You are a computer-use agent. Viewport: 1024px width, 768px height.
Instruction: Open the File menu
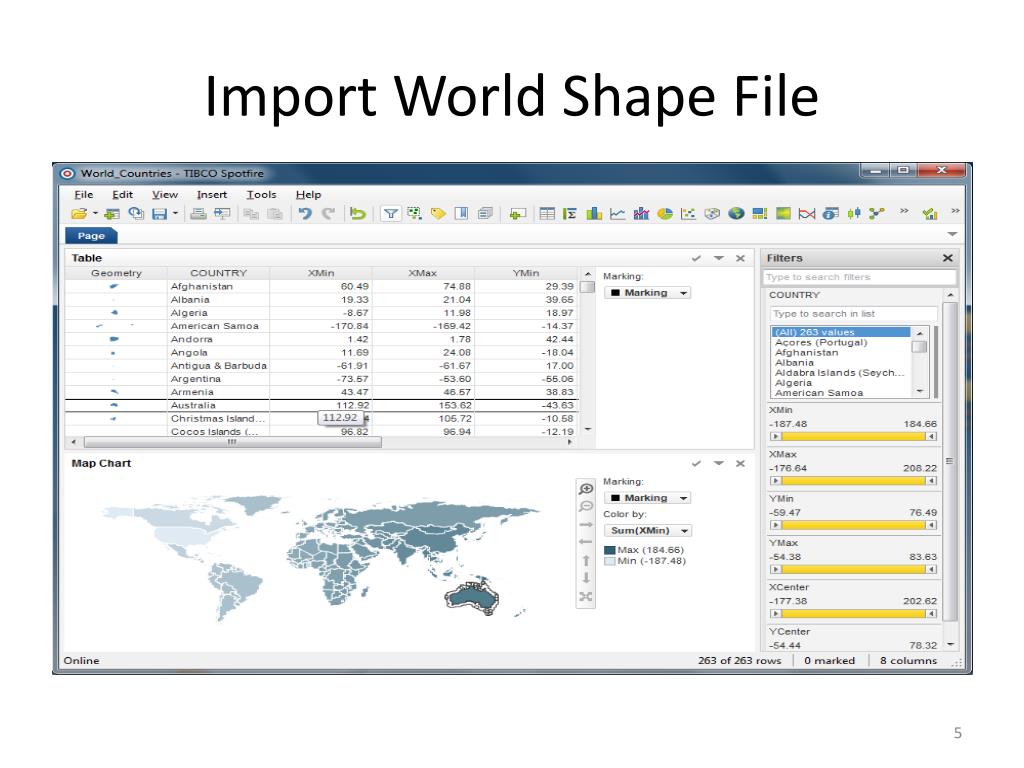[84, 195]
